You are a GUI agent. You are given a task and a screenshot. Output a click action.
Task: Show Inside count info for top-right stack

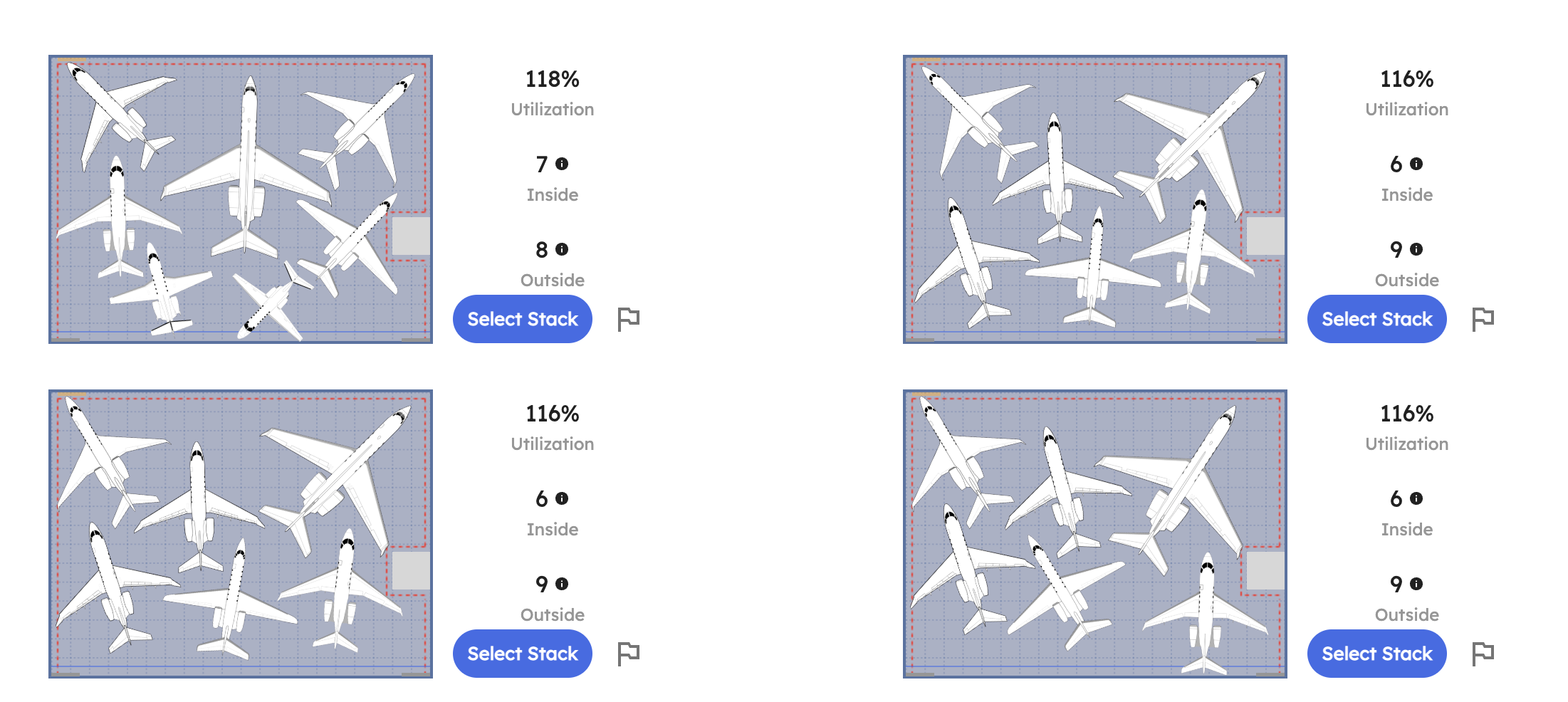click(x=1416, y=164)
